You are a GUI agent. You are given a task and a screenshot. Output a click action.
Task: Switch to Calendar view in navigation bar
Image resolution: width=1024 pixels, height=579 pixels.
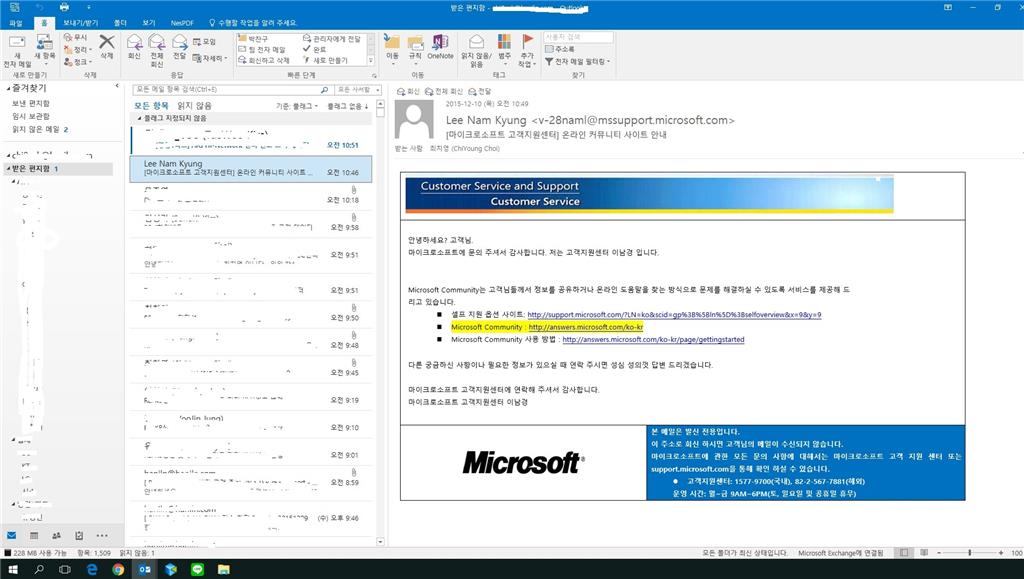[x=34, y=535]
